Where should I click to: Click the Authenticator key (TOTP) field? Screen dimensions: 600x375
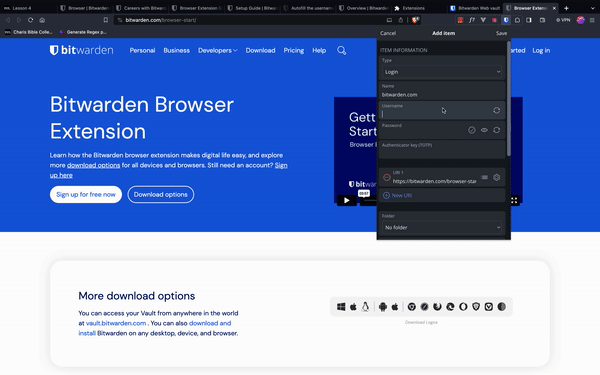442,150
